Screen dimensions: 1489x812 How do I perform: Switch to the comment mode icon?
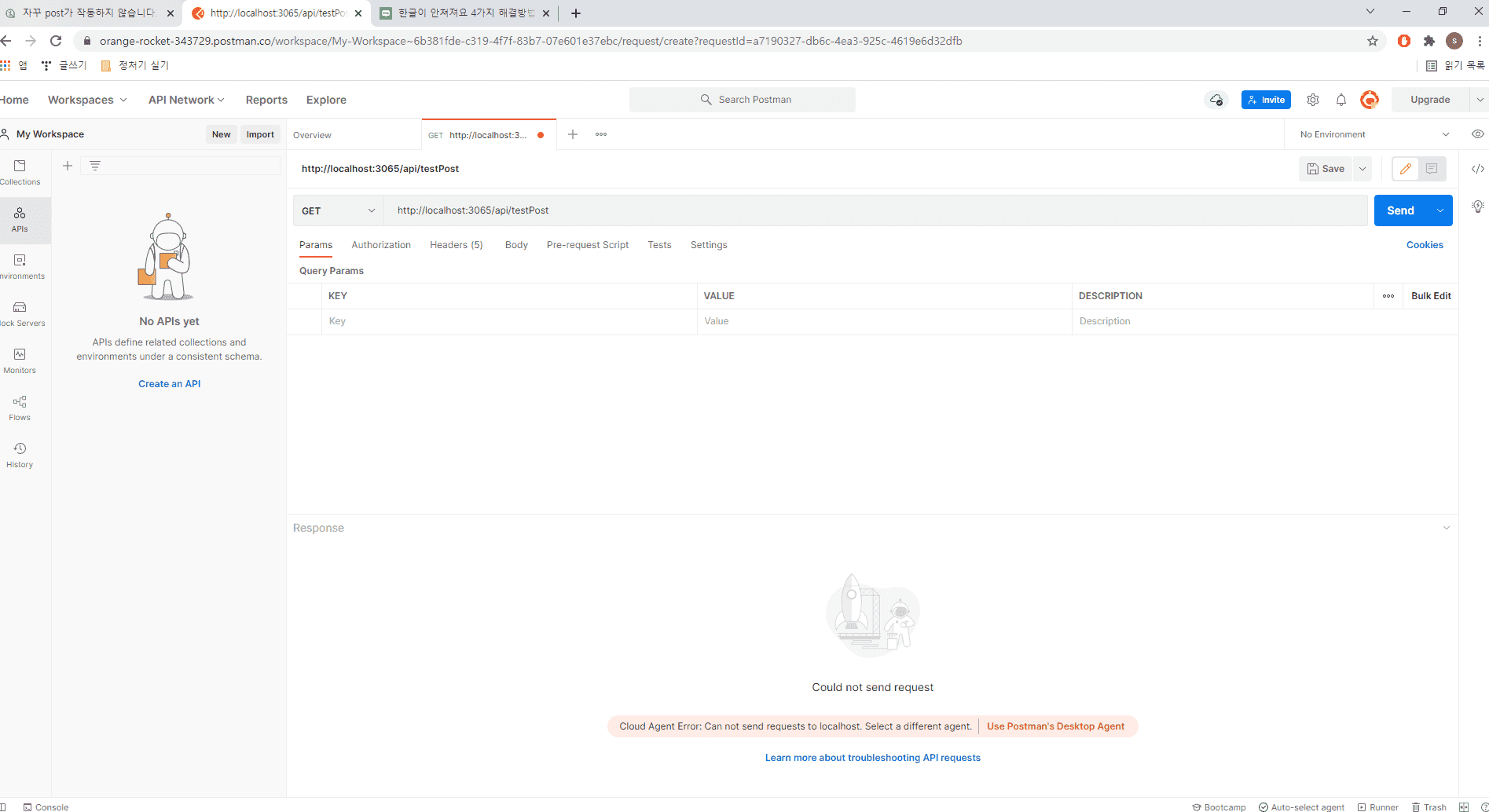click(1432, 169)
